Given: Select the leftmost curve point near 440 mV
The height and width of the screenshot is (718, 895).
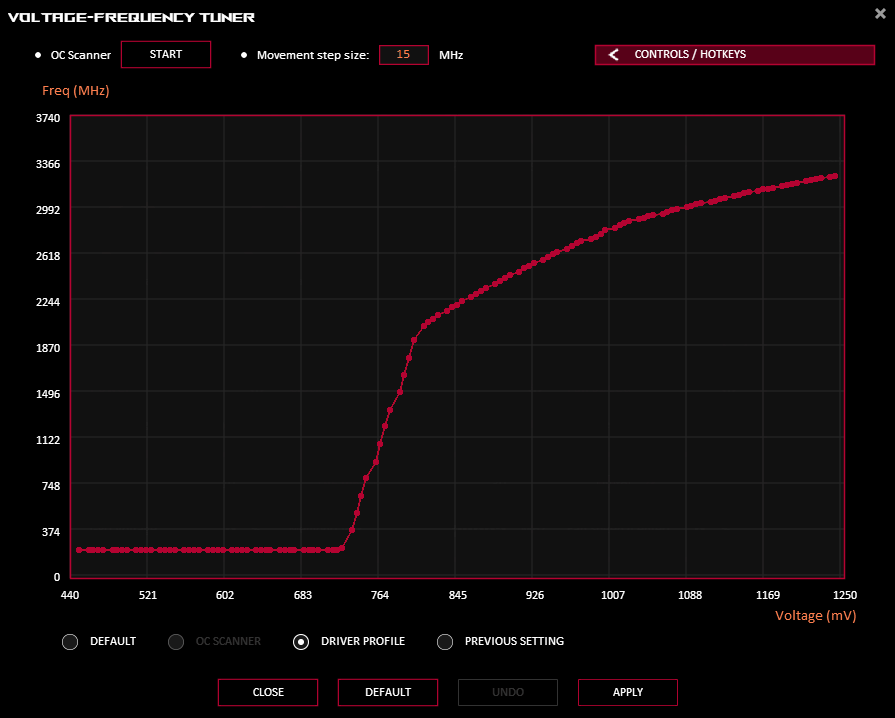Looking at the screenshot, I should click(x=79, y=550).
